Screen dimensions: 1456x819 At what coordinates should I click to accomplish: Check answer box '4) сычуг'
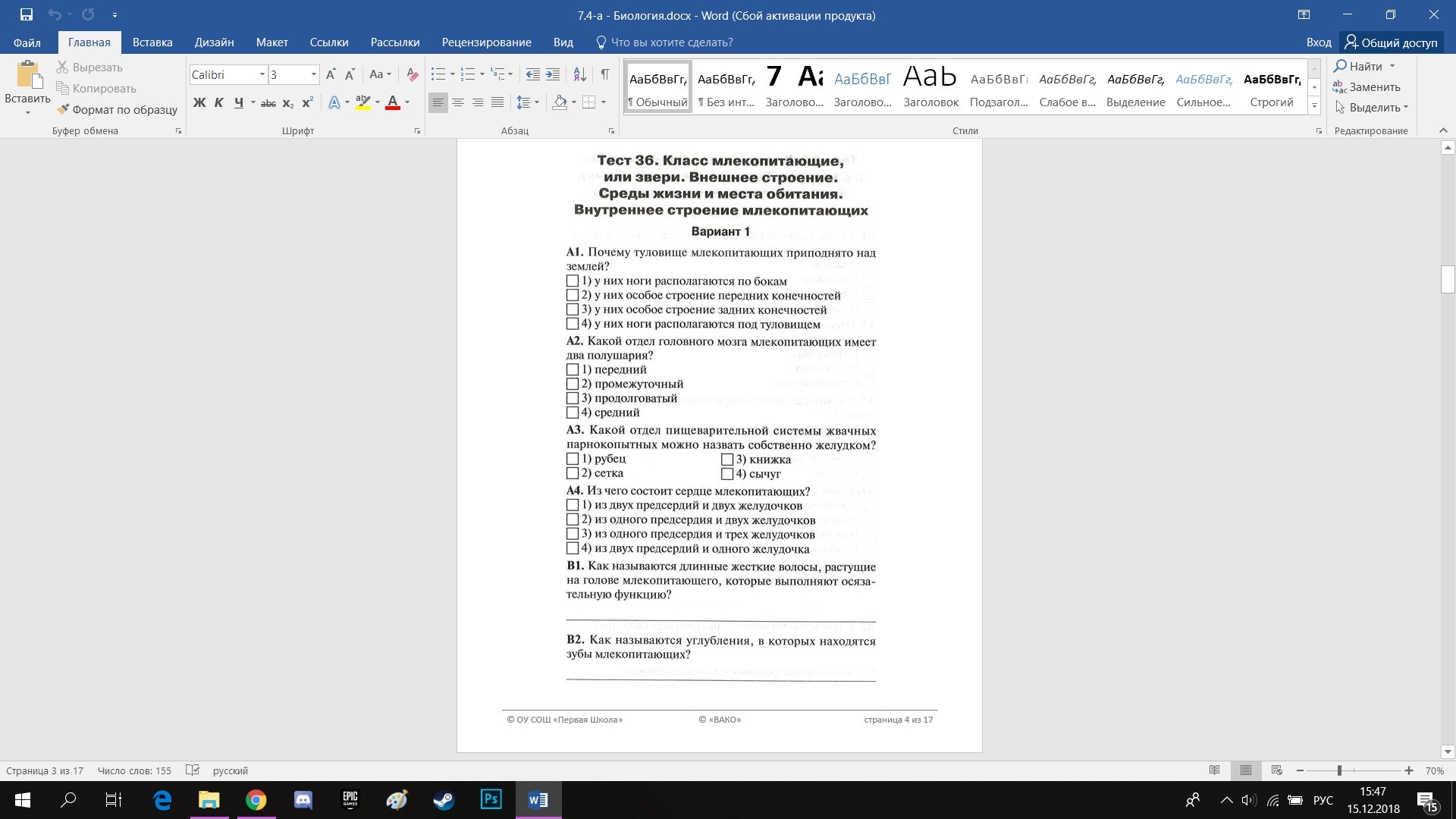click(727, 474)
